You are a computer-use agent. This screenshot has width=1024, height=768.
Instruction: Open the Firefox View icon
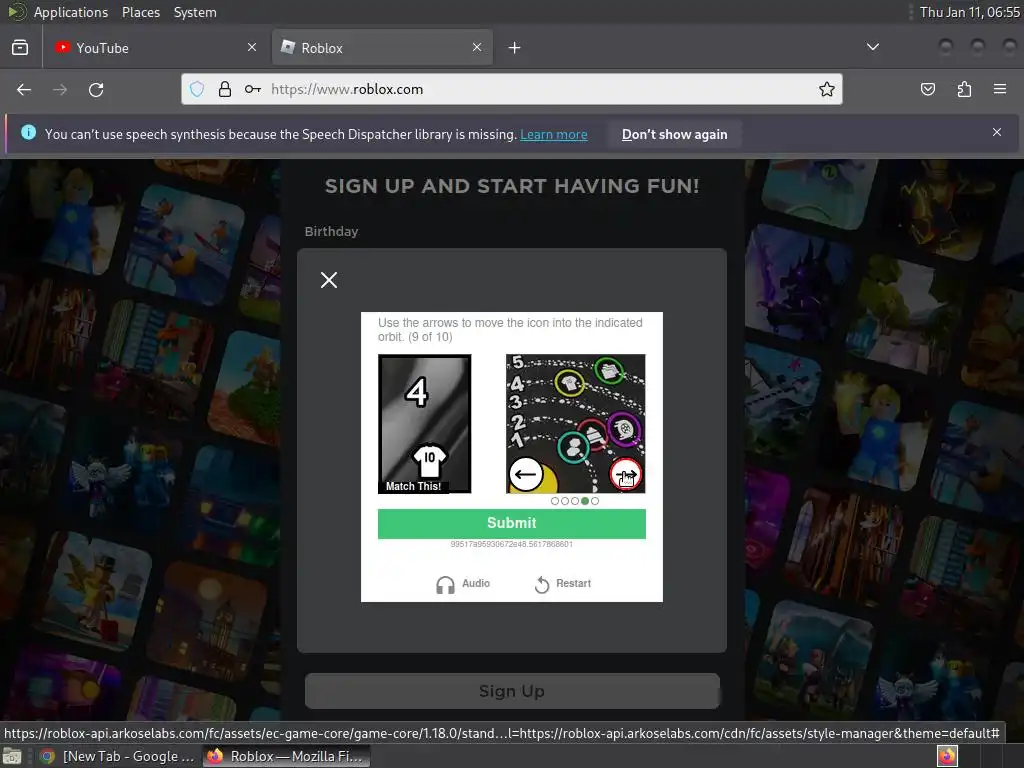(20, 47)
